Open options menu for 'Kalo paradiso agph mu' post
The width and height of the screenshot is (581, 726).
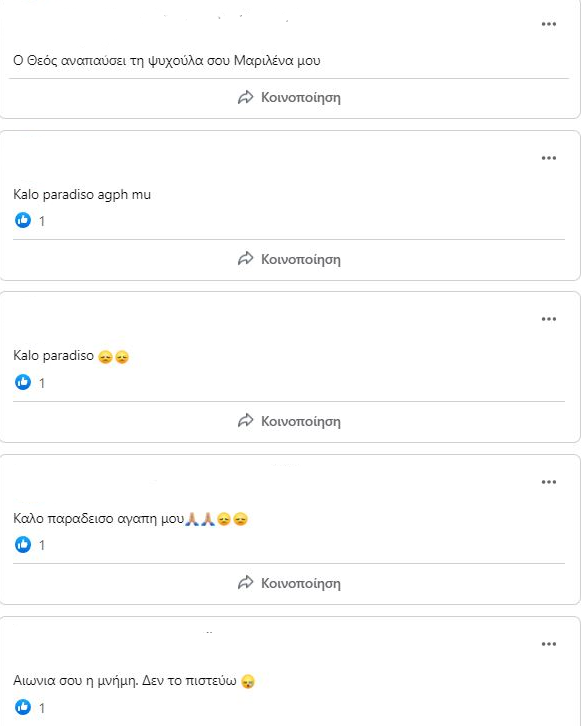coord(549,158)
